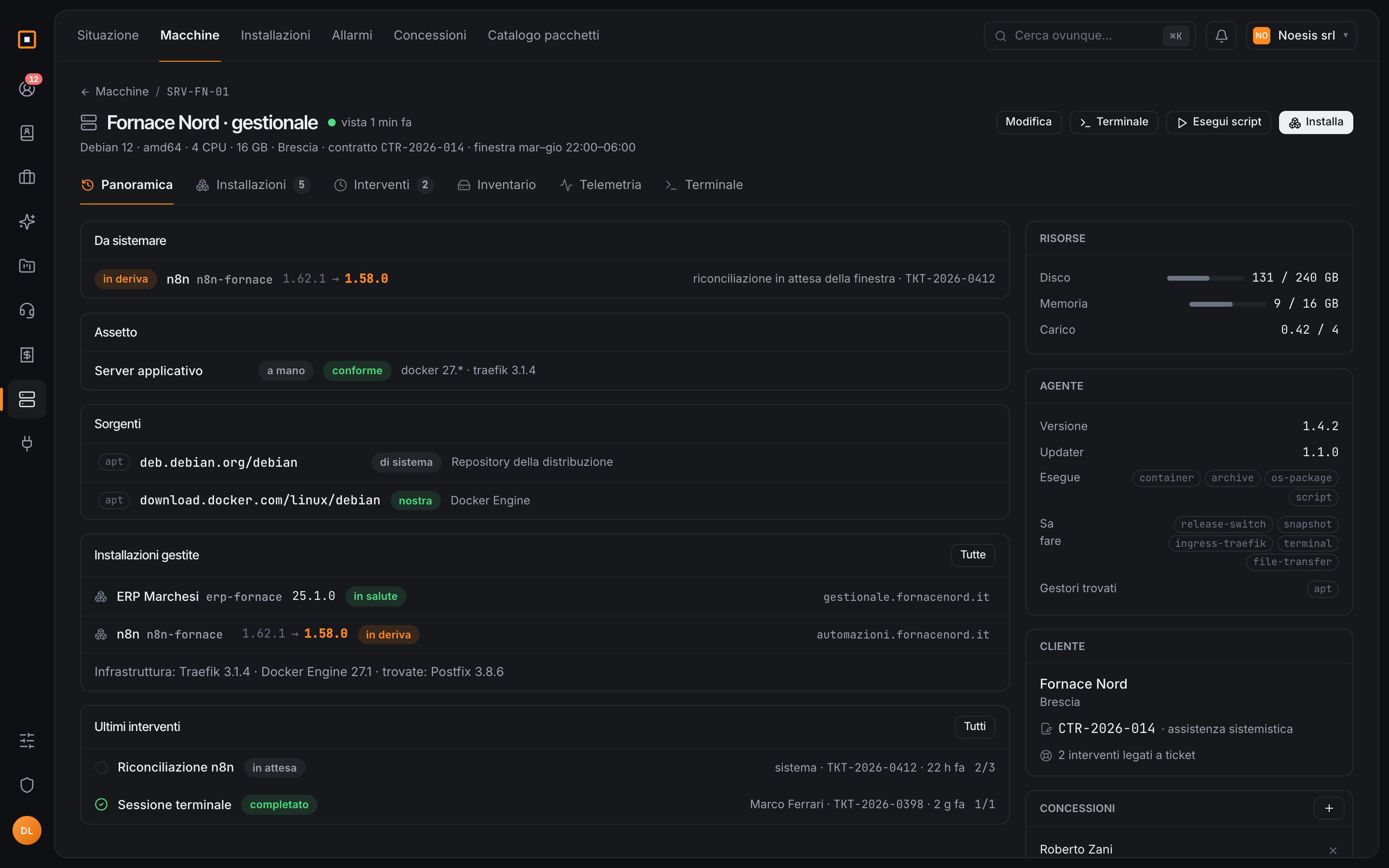The height and width of the screenshot is (868, 1389).
Task: Click the DL user avatar
Action: point(27,831)
